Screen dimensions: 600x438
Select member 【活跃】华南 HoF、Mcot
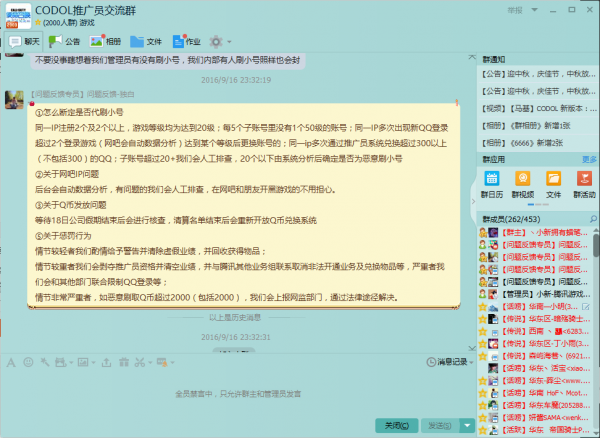535,393
